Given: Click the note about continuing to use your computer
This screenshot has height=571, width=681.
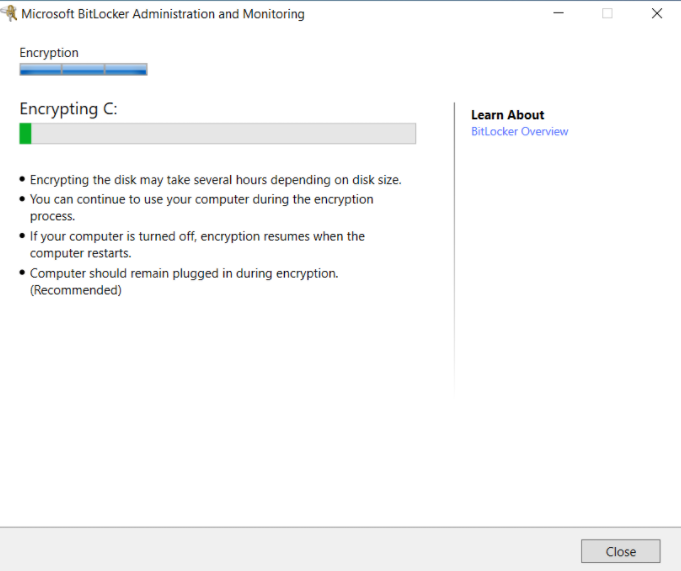Looking at the screenshot, I should click(x=201, y=199).
